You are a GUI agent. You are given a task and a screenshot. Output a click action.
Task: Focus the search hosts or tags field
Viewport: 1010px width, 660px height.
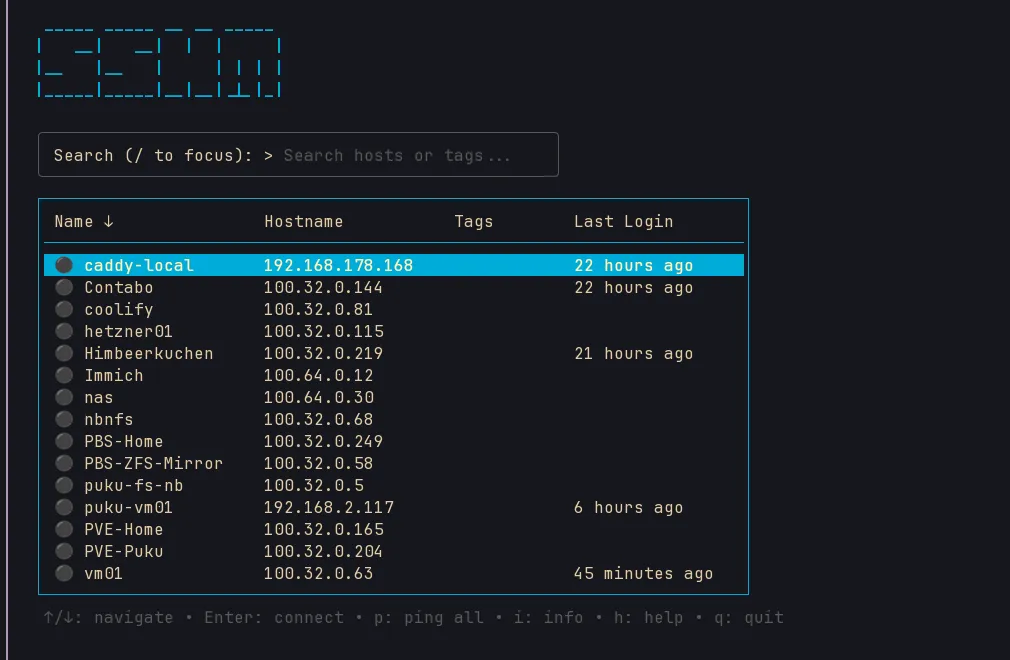pos(398,155)
